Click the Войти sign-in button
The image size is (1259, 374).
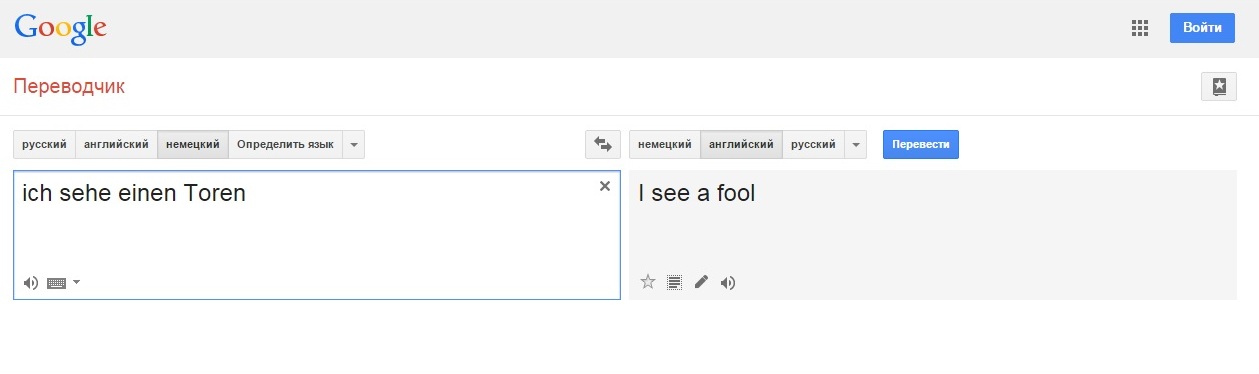(1202, 28)
